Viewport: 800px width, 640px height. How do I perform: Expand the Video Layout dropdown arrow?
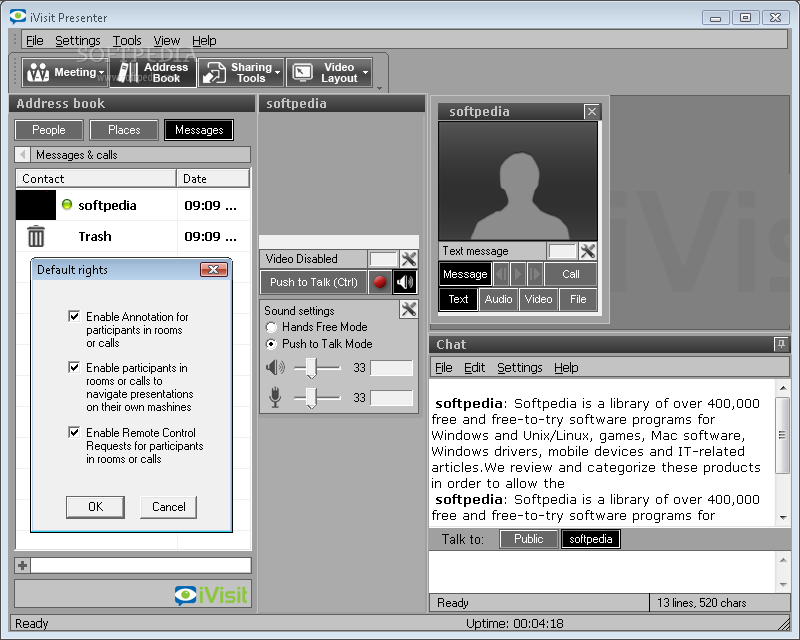click(365, 73)
